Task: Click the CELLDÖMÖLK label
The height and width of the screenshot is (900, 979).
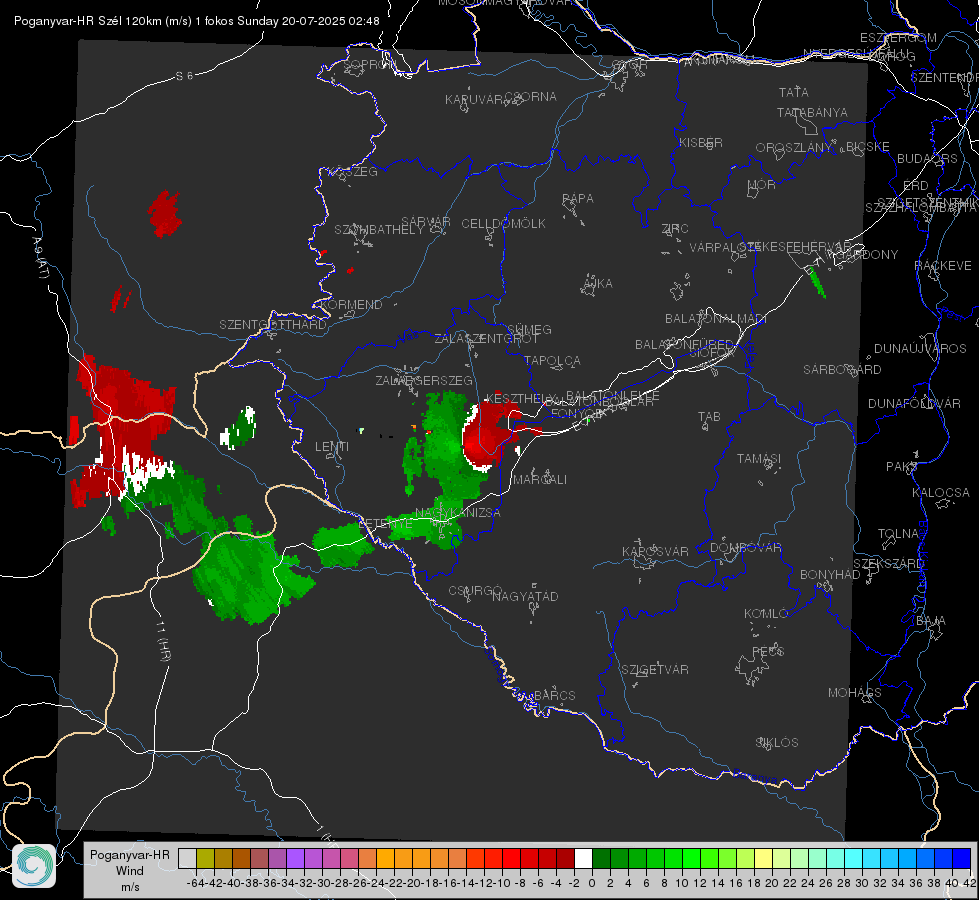Action: [x=503, y=224]
